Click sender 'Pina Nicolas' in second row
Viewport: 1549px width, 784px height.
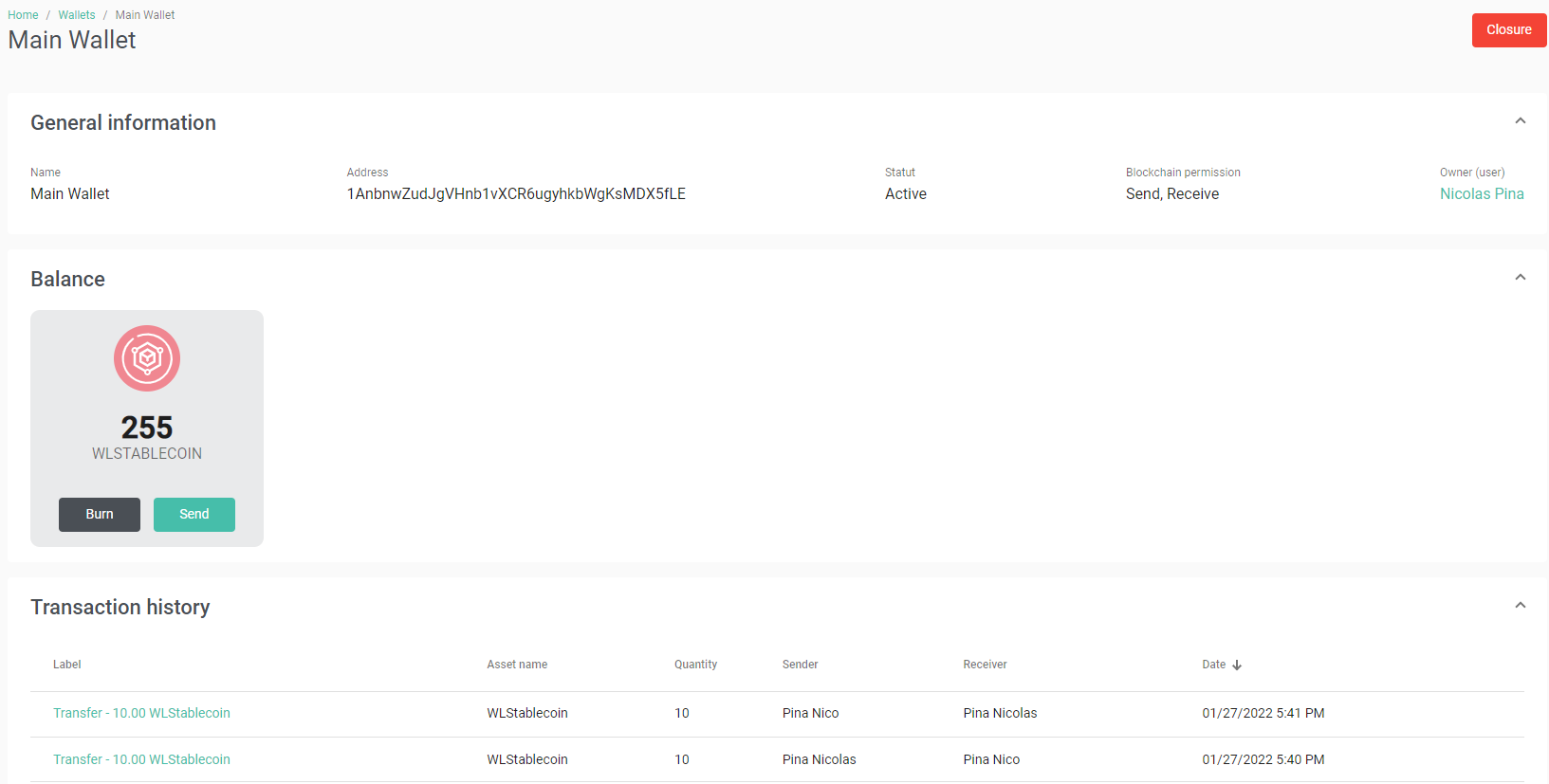pyautogui.click(x=819, y=759)
